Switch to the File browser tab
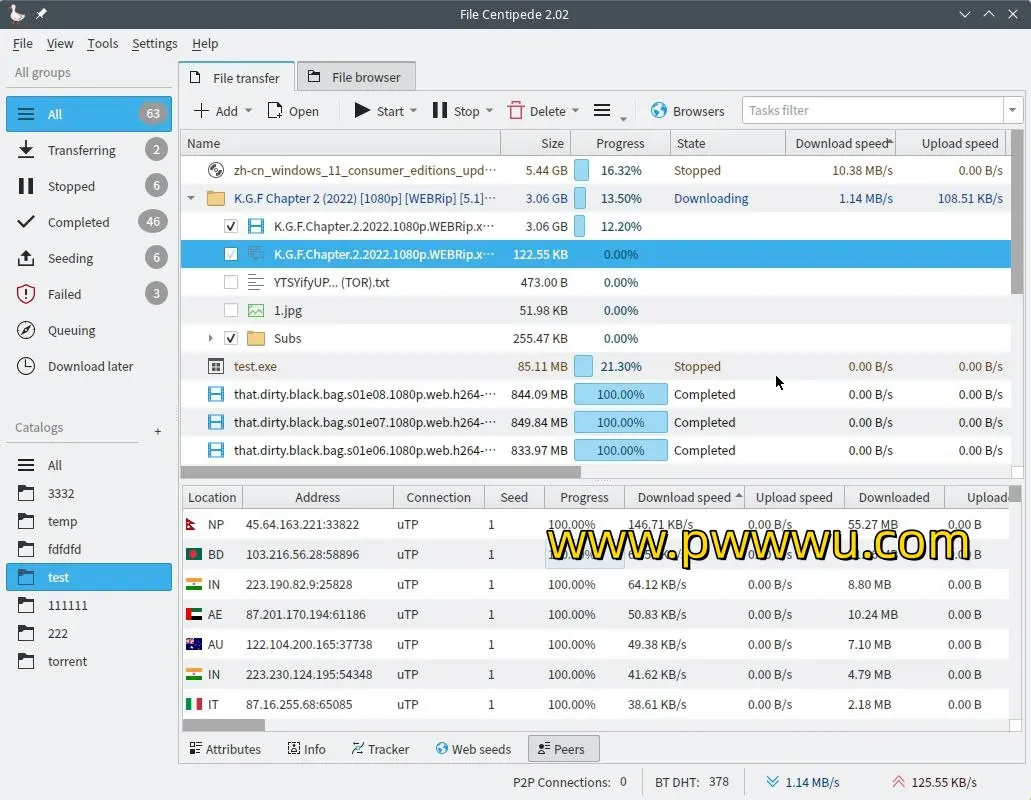The height and width of the screenshot is (800, 1031). (x=355, y=77)
